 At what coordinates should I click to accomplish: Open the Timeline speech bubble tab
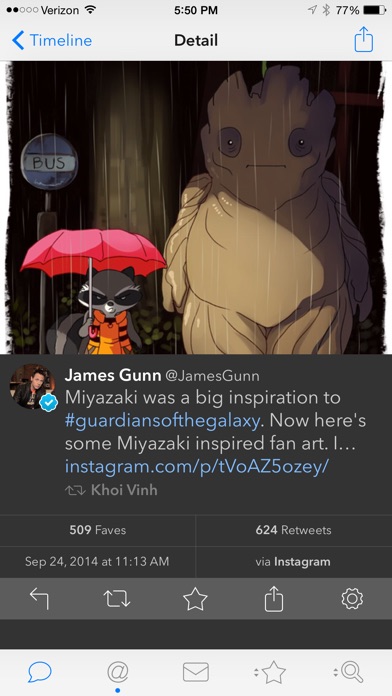pyautogui.click(x=40, y=672)
